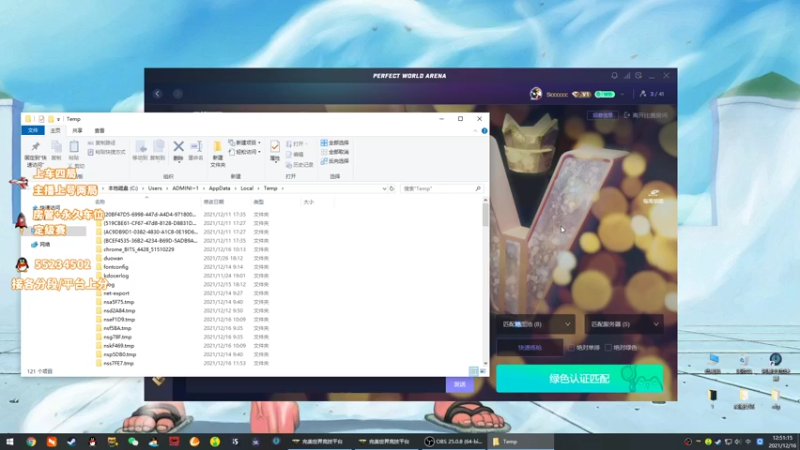Screen dimensions: 800x450
Task: Switch to OBS 25.0.8 in taskbar
Action: (x=453, y=442)
